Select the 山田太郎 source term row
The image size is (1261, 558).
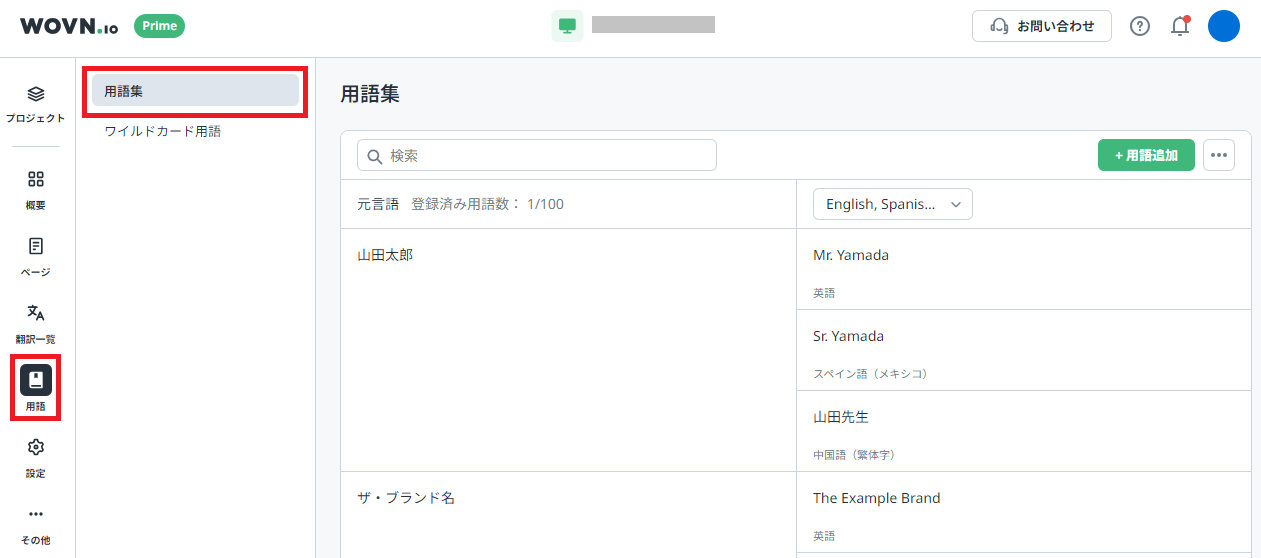tap(385, 255)
